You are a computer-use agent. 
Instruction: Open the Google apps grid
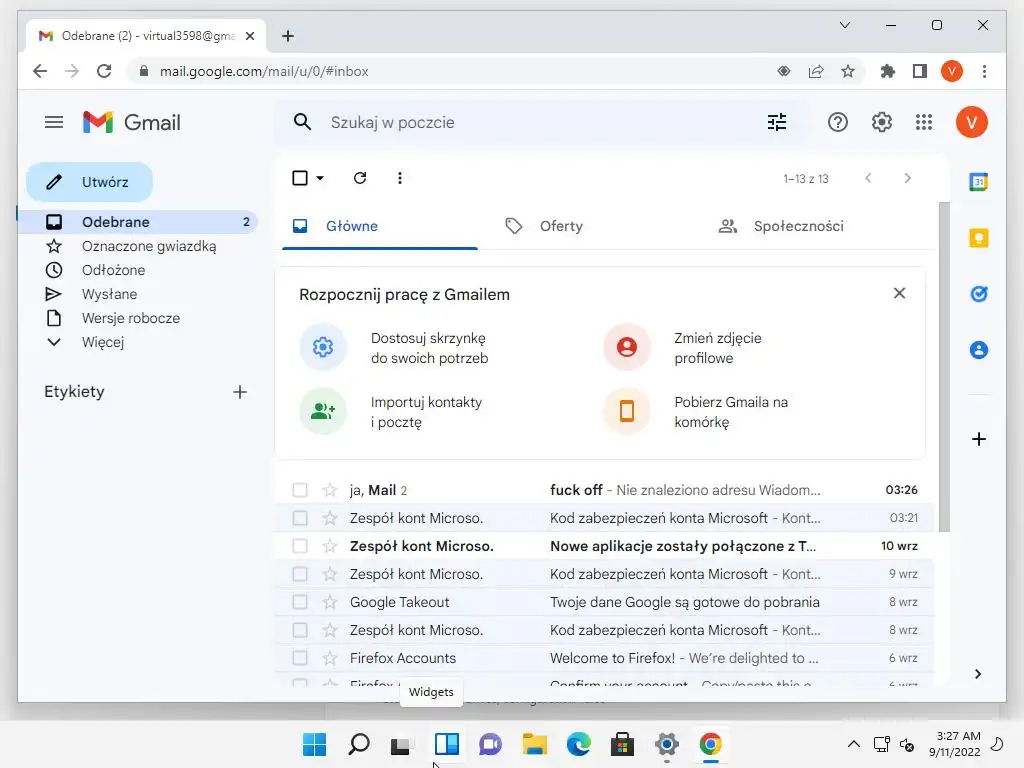pos(923,122)
